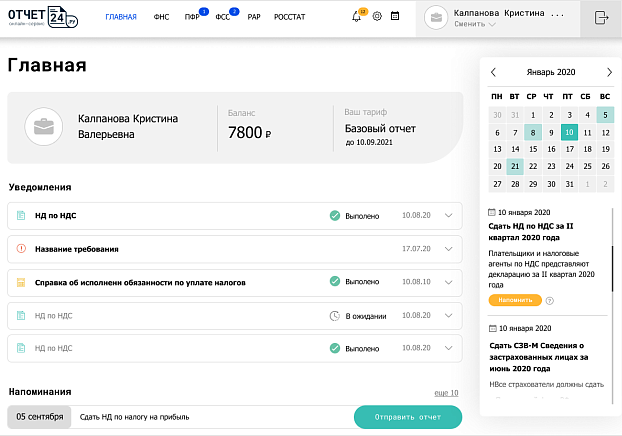Open settings gear icon in header
622x436 pixels.
click(x=377, y=16)
